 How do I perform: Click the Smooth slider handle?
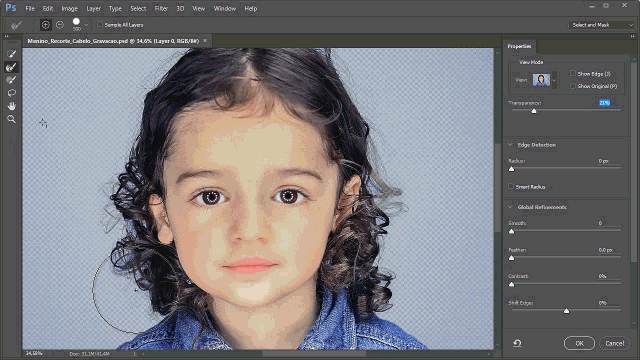pyautogui.click(x=511, y=231)
